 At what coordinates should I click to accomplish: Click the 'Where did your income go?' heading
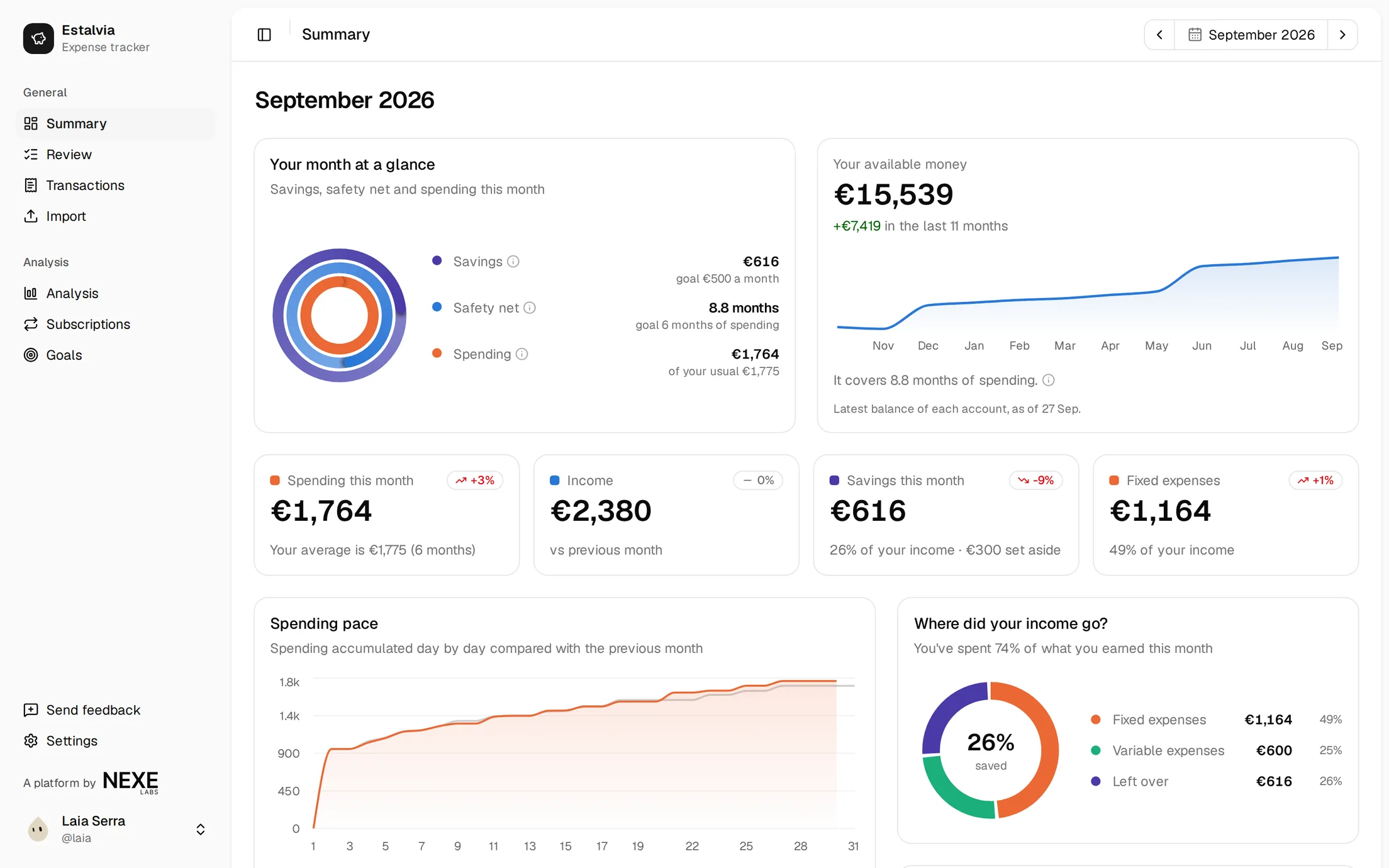[x=1010, y=623]
